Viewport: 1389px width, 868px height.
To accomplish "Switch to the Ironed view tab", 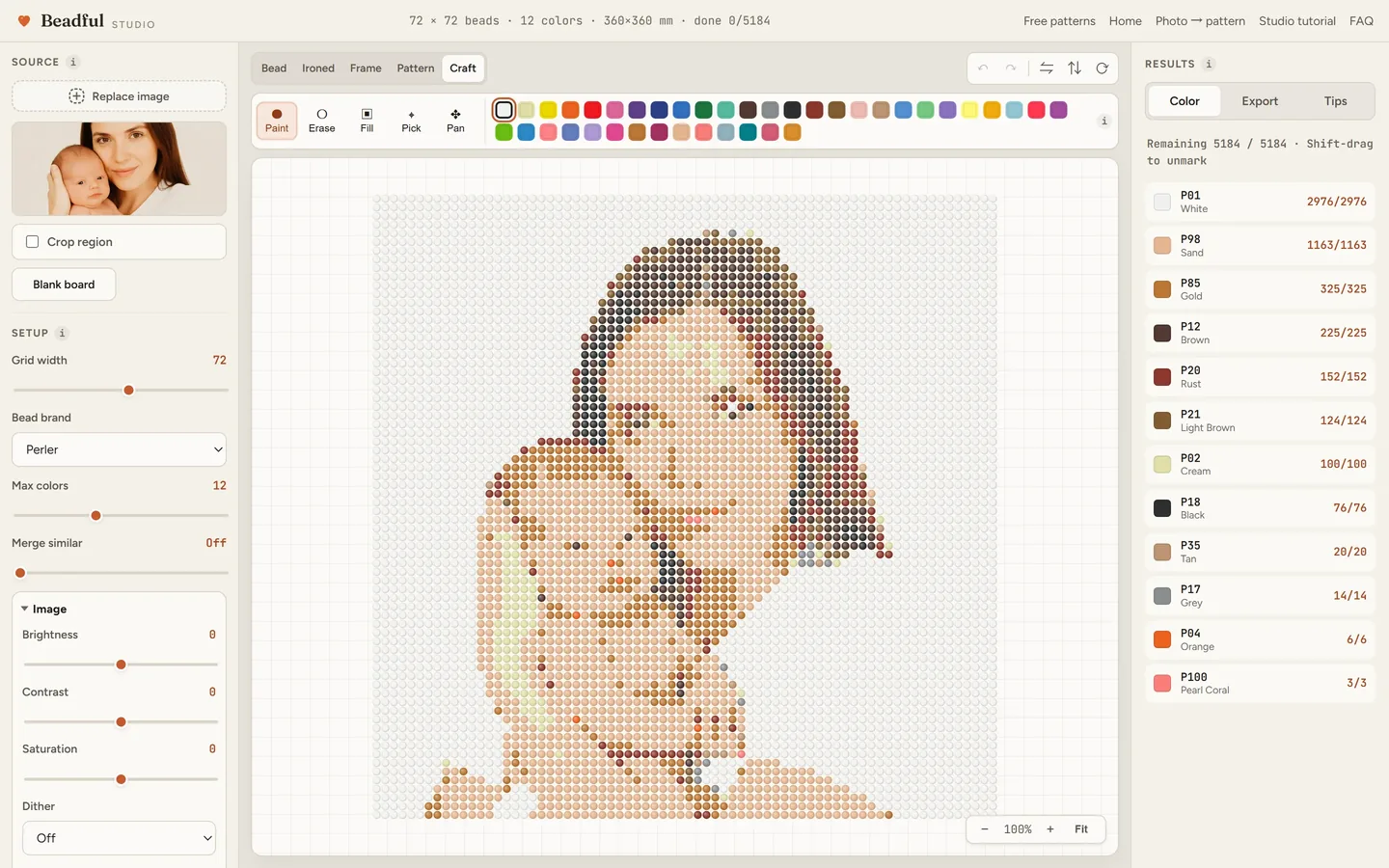I will (318, 68).
